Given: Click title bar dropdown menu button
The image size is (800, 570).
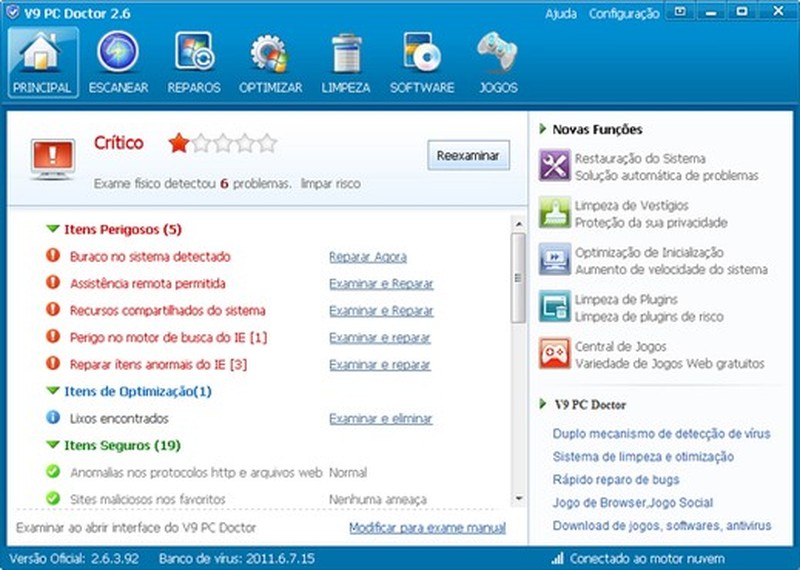Looking at the screenshot, I should (x=680, y=11).
